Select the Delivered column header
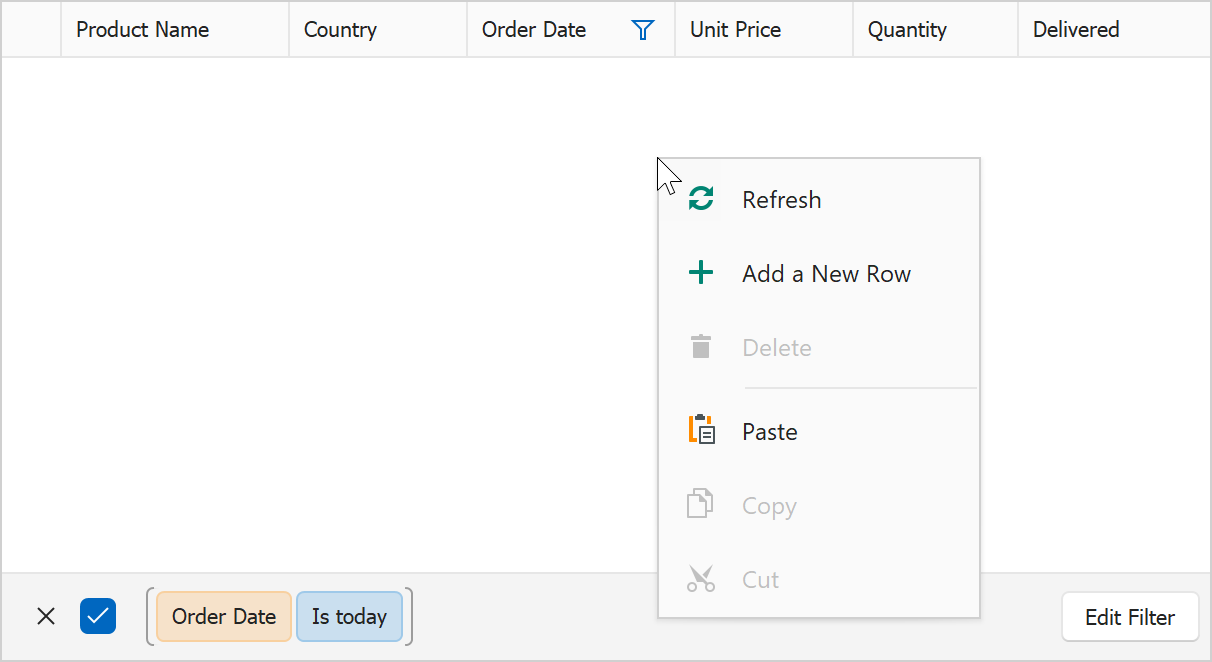The width and height of the screenshot is (1212, 662). tap(1076, 30)
